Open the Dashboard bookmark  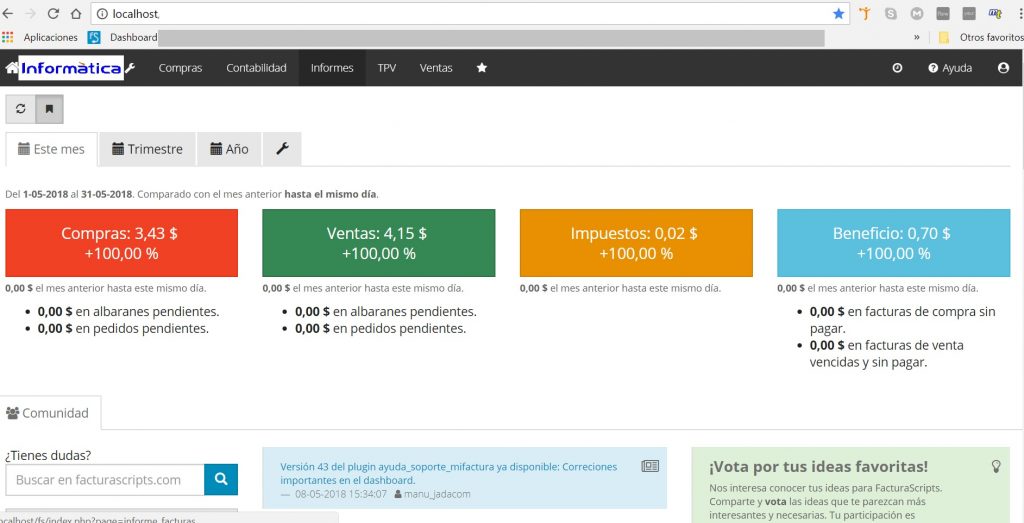click(x=122, y=37)
